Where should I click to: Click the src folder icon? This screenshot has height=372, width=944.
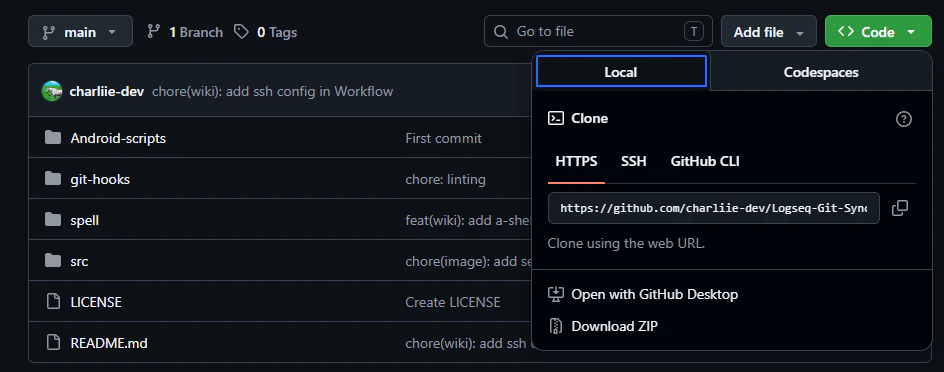[x=53, y=261]
